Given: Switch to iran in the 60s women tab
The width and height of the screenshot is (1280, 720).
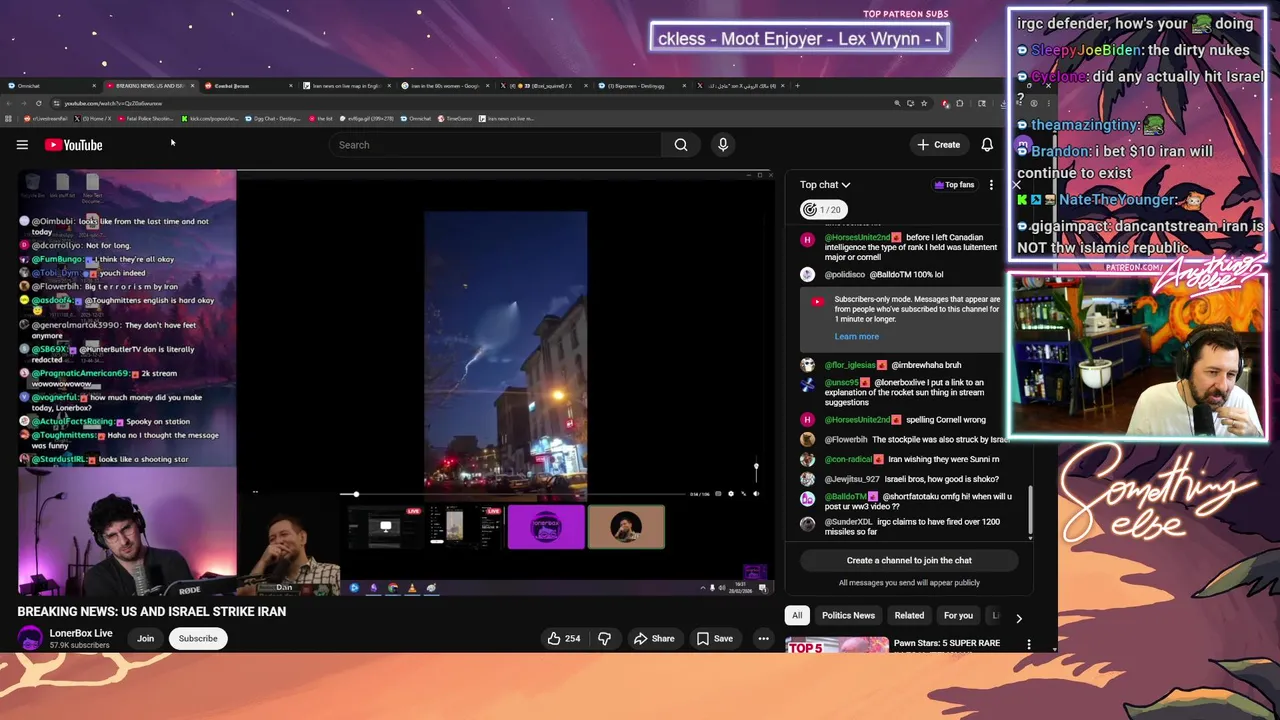Looking at the screenshot, I should click(x=444, y=86).
